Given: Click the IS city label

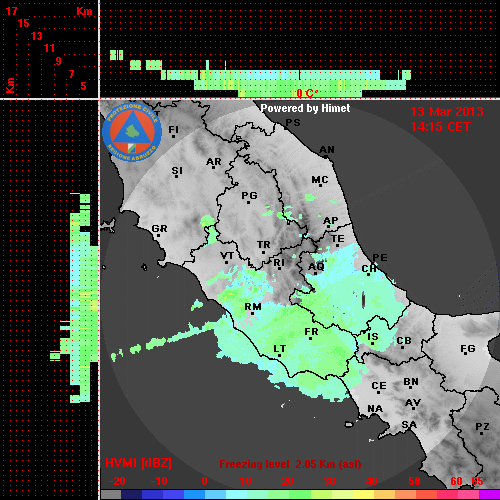Looking at the screenshot, I should 373,337.
